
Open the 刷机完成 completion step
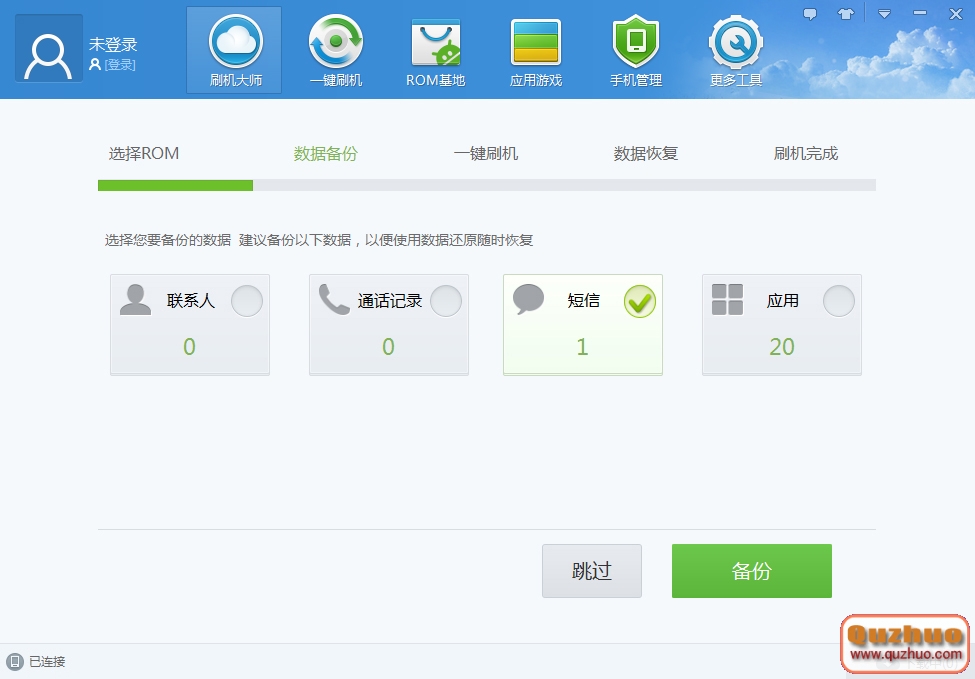tap(805, 153)
